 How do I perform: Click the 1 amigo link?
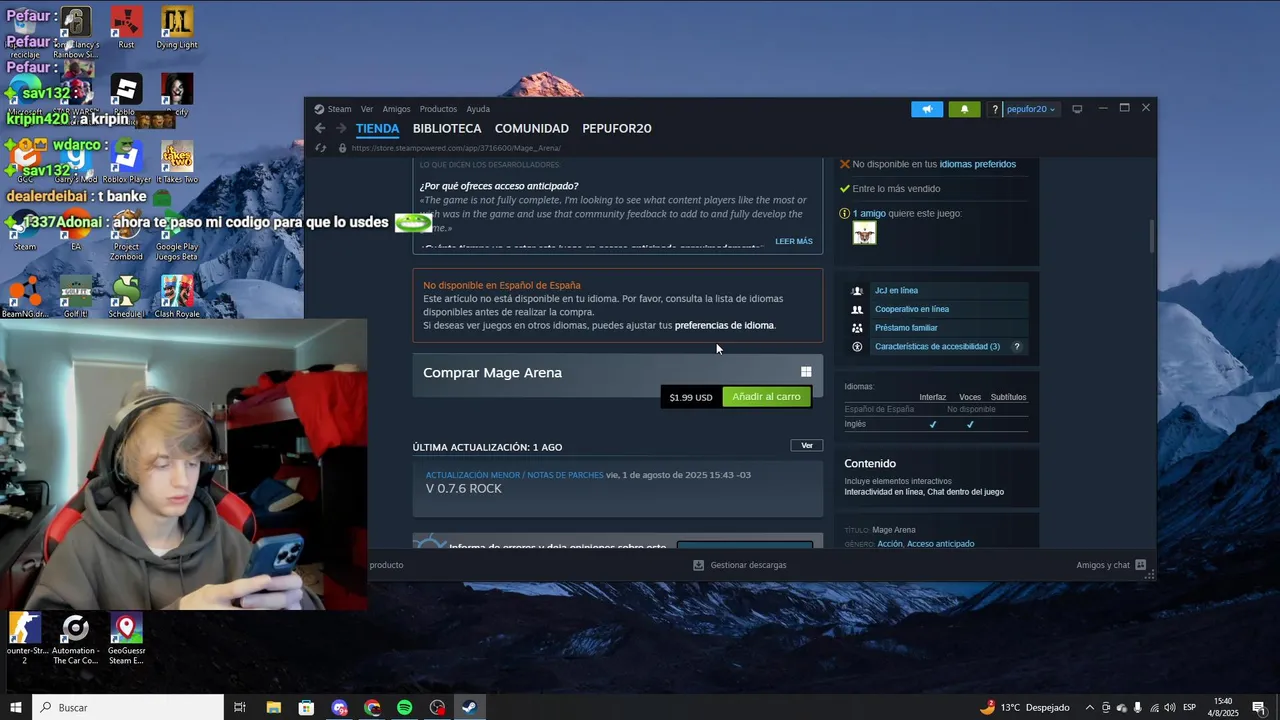(x=870, y=213)
